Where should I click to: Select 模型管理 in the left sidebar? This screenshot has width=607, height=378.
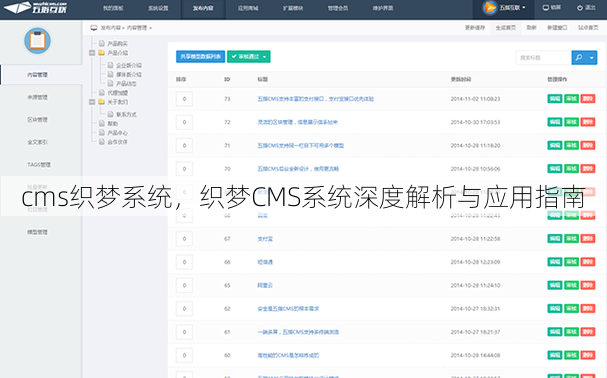click(38, 232)
